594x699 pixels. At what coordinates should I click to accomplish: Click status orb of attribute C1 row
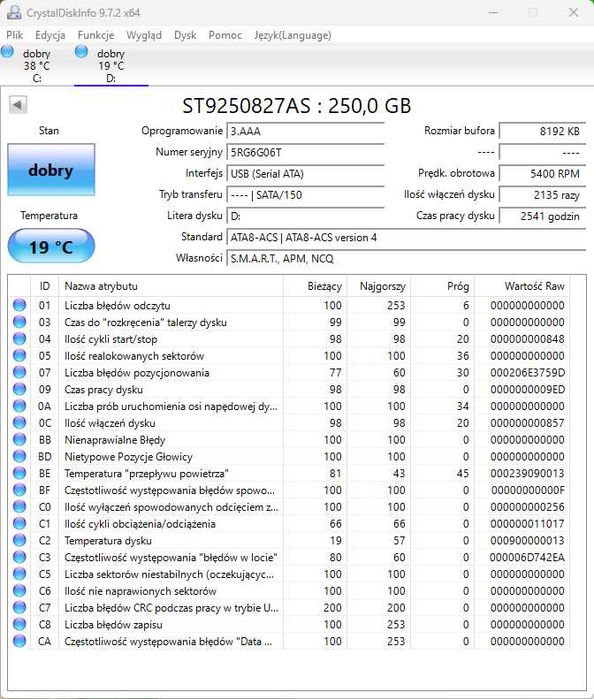pos(19,523)
